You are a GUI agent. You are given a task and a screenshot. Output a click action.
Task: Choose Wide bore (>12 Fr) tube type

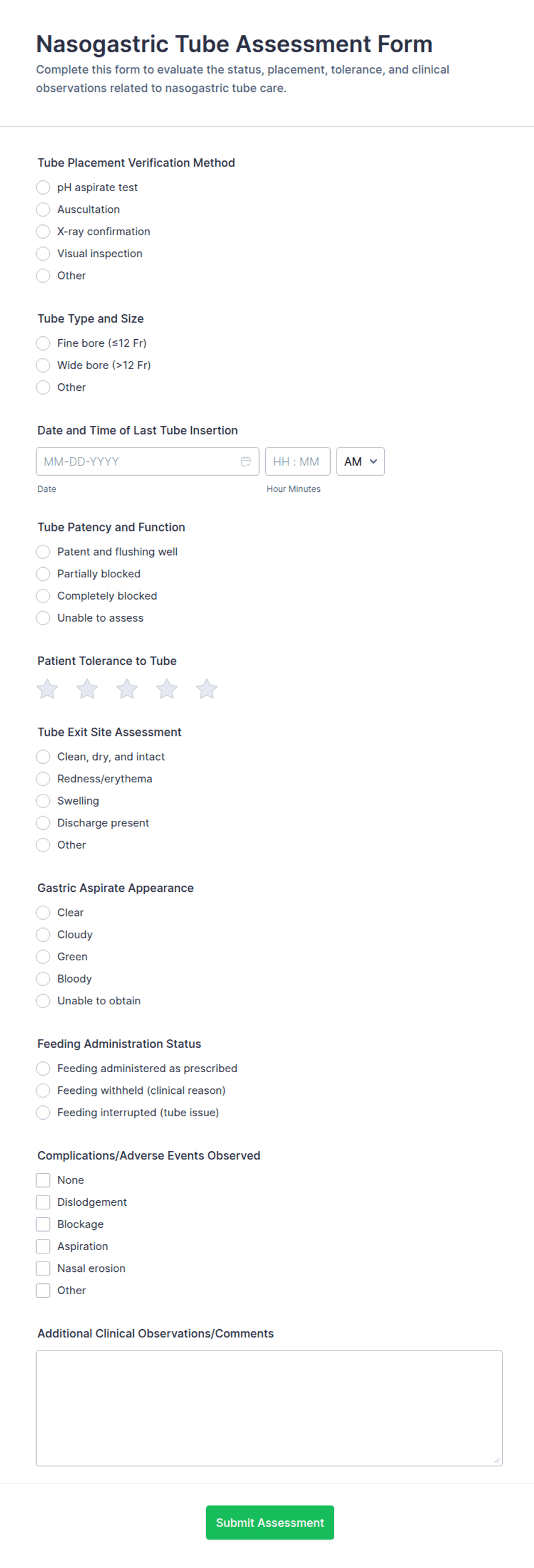[x=42, y=365]
